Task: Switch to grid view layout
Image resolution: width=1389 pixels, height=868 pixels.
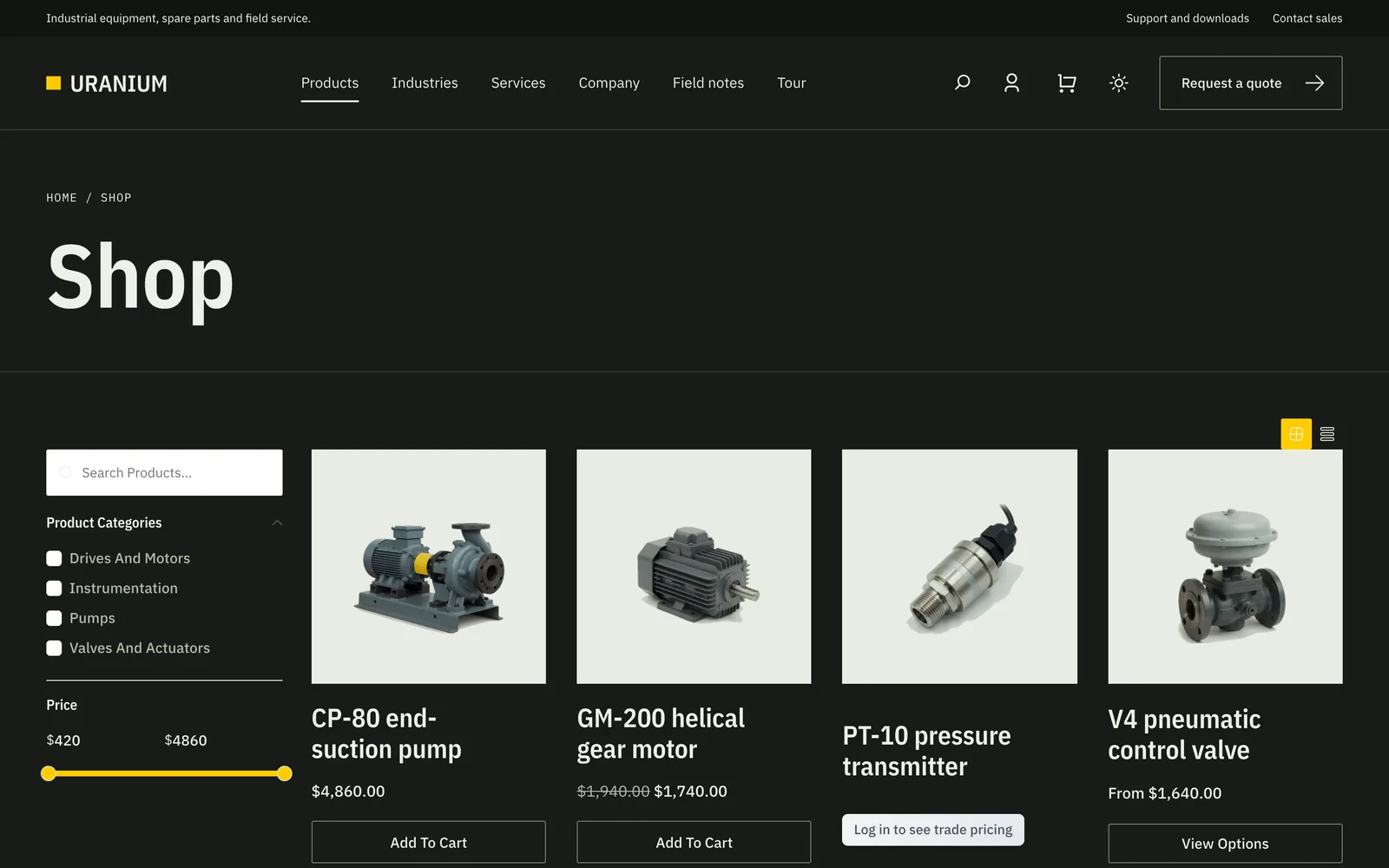Action: tap(1296, 434)
